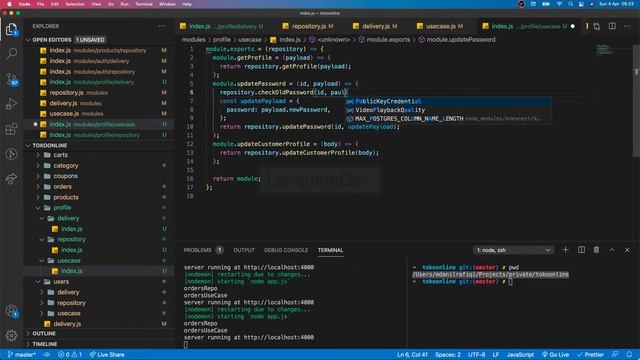Open changes compare icon in editor toolbar
The width and height of the screenshot is (640, 360).
tap(597, 26)
